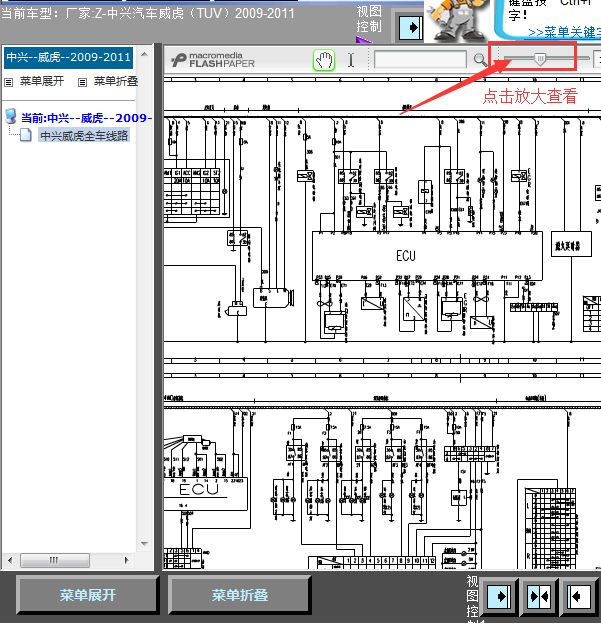Select the FlashPaper text selection I-beam tool

coord(351,60)
